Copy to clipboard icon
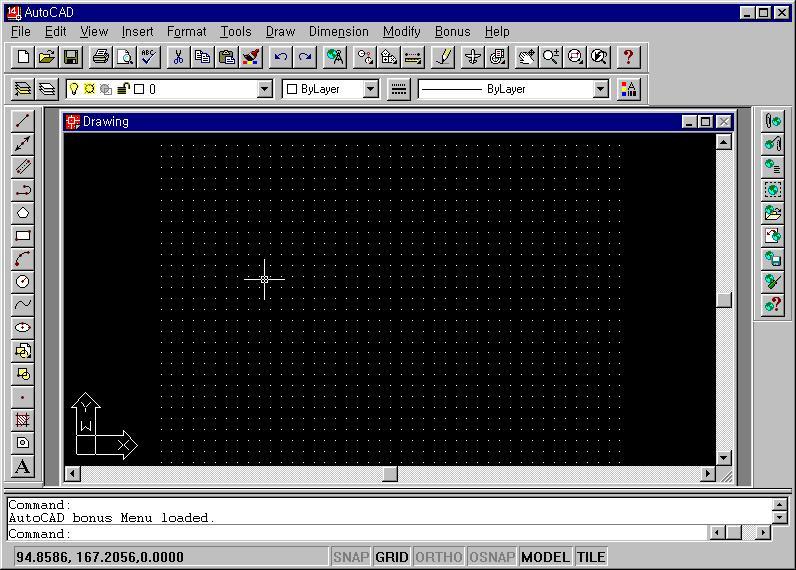Image resolution: width=796 pixels, height=570 pixels. (x=202, y=57)
